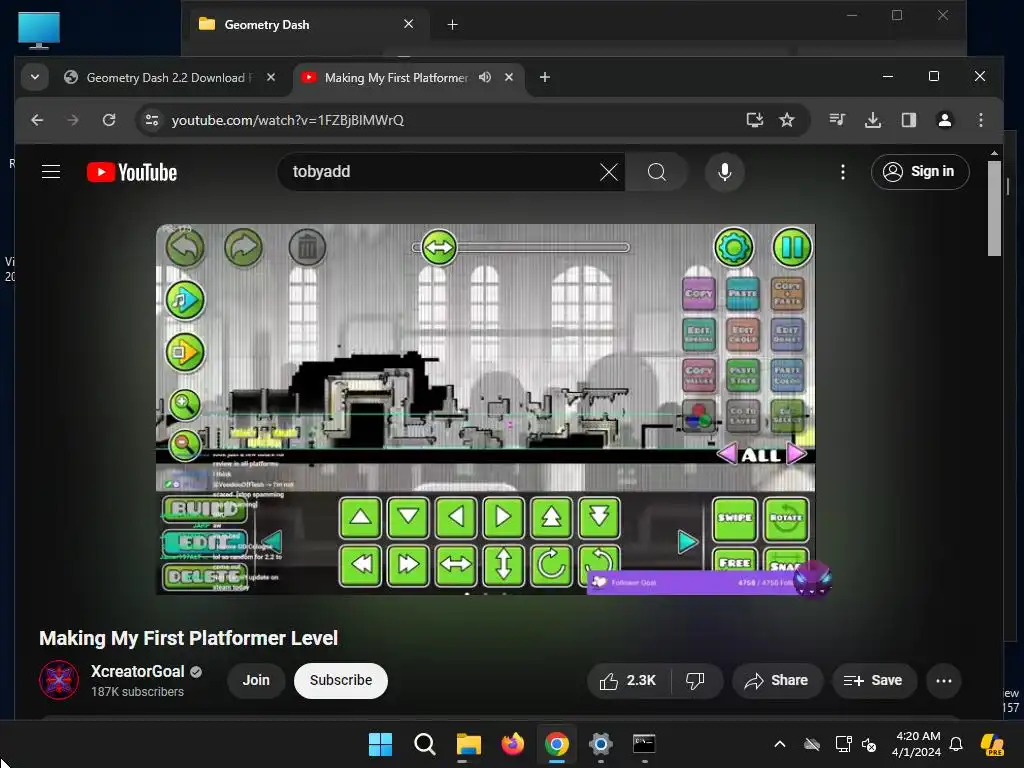Open Firefox from the taskbar
1024x768 pixels.
[513, 744]
